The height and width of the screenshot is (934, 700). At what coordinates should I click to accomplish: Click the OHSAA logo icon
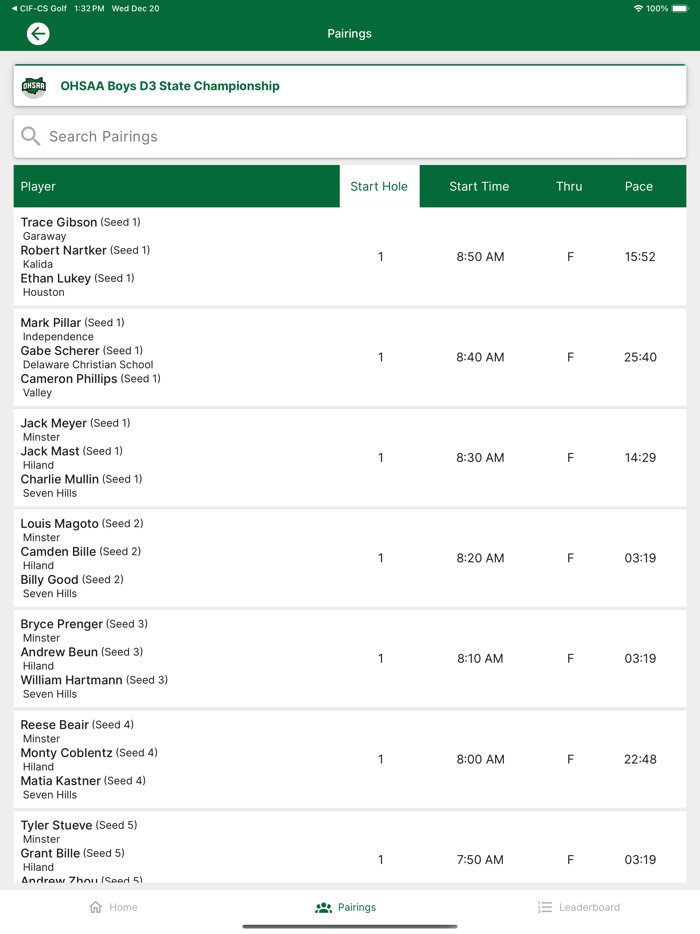point(33,86)
